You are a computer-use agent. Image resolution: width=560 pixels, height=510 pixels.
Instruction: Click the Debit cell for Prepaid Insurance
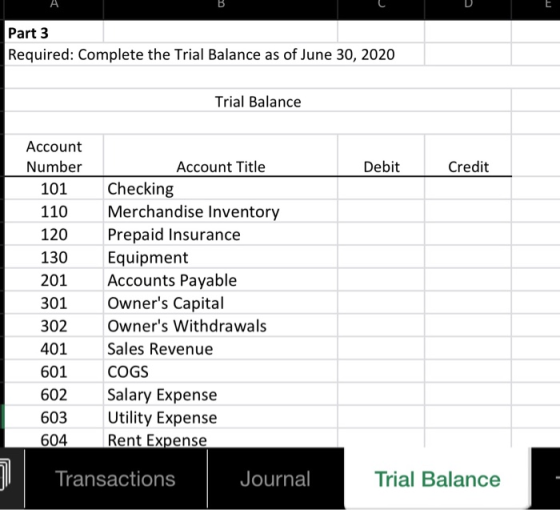[381, 234]
